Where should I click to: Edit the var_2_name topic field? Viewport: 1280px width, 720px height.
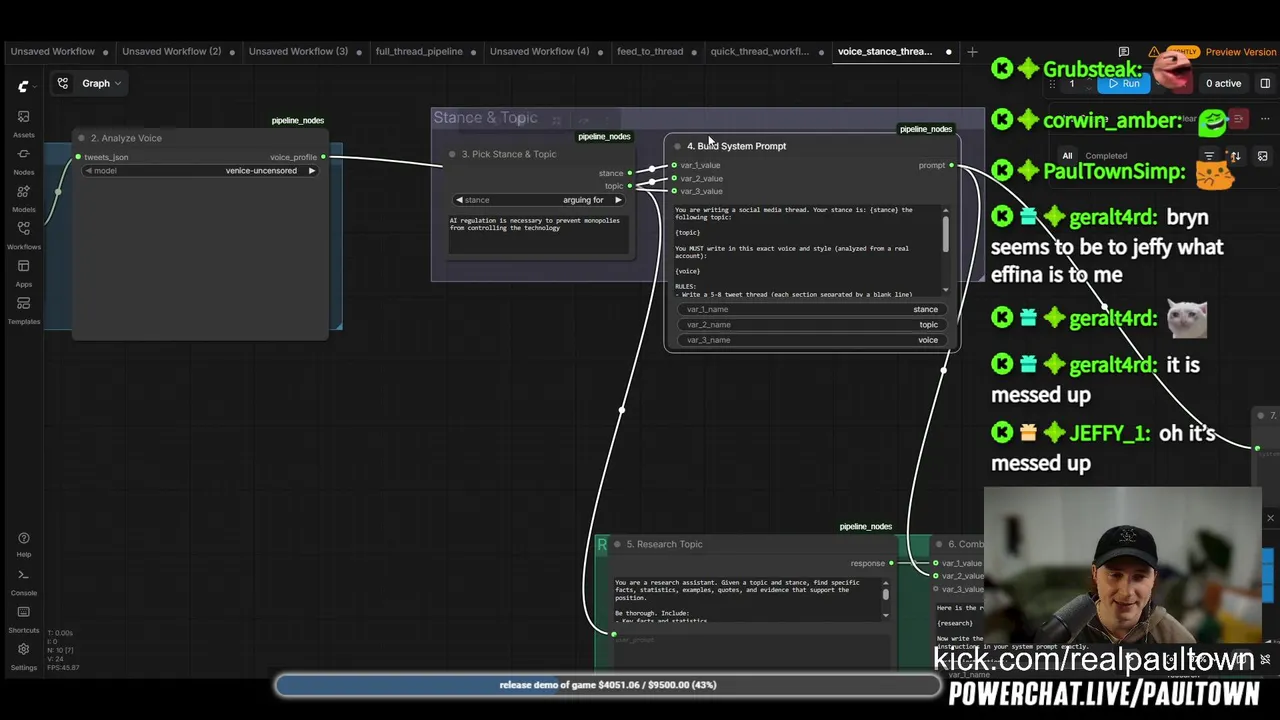(x=810, y=325)
